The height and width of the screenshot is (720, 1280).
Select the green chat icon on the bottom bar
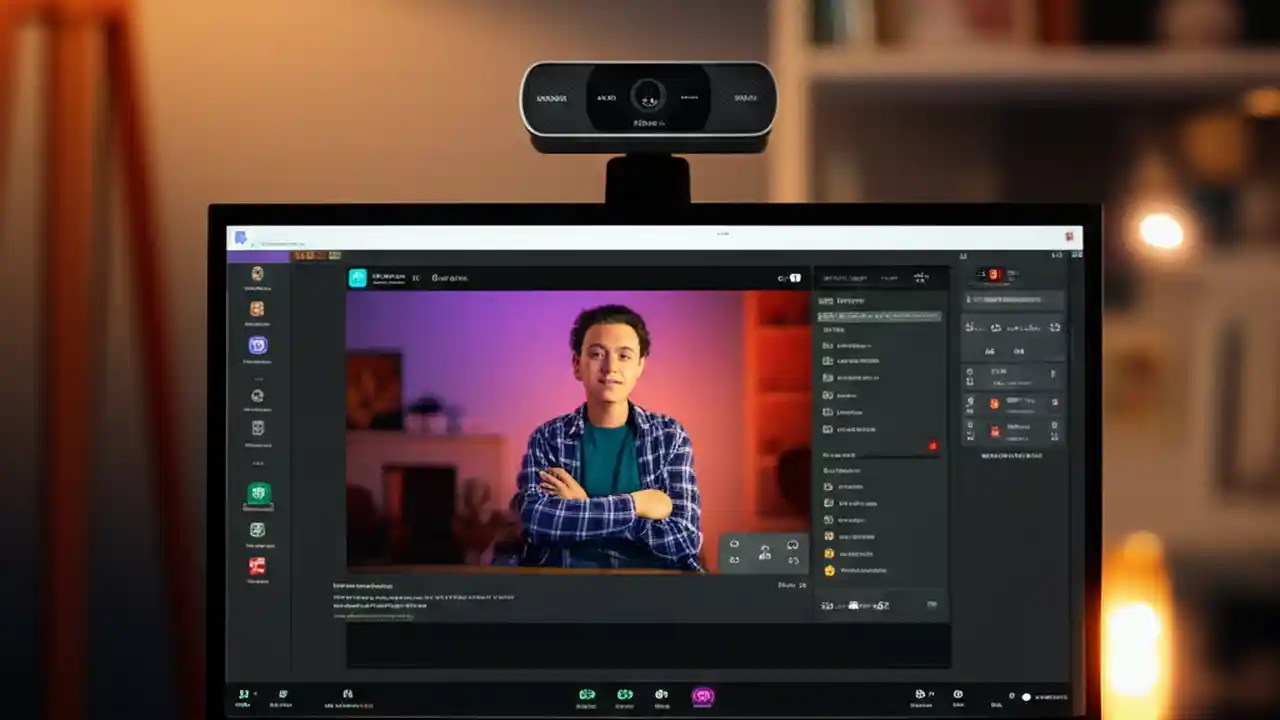[587, 693]
